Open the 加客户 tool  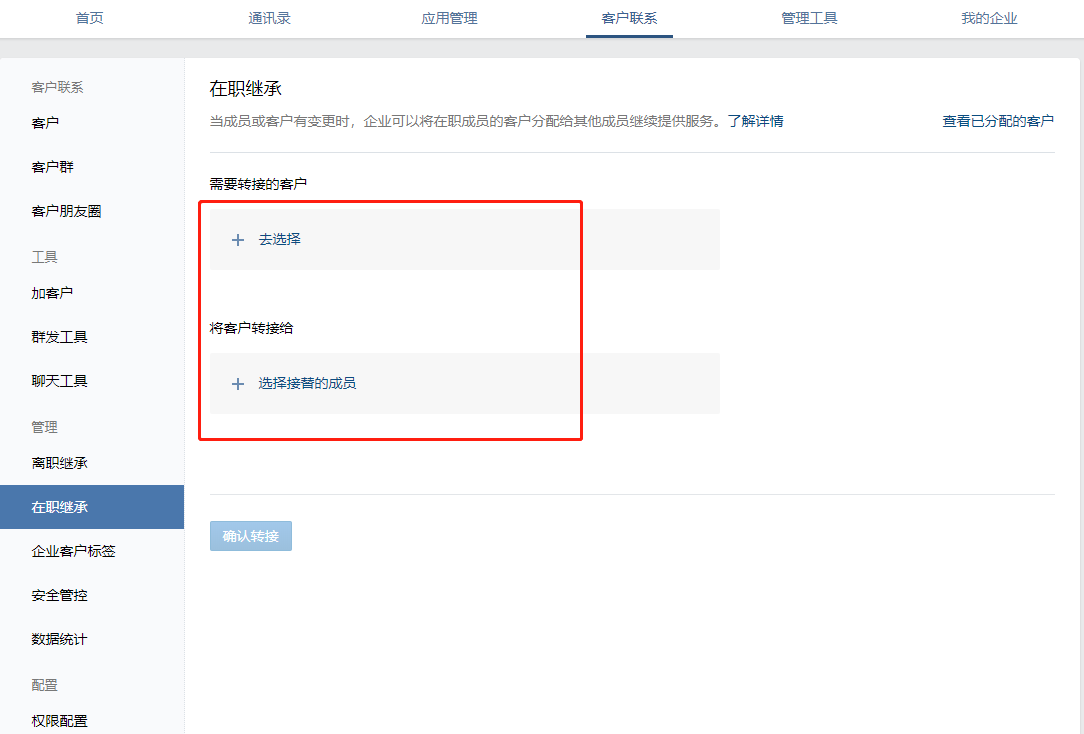pos(52,293)
